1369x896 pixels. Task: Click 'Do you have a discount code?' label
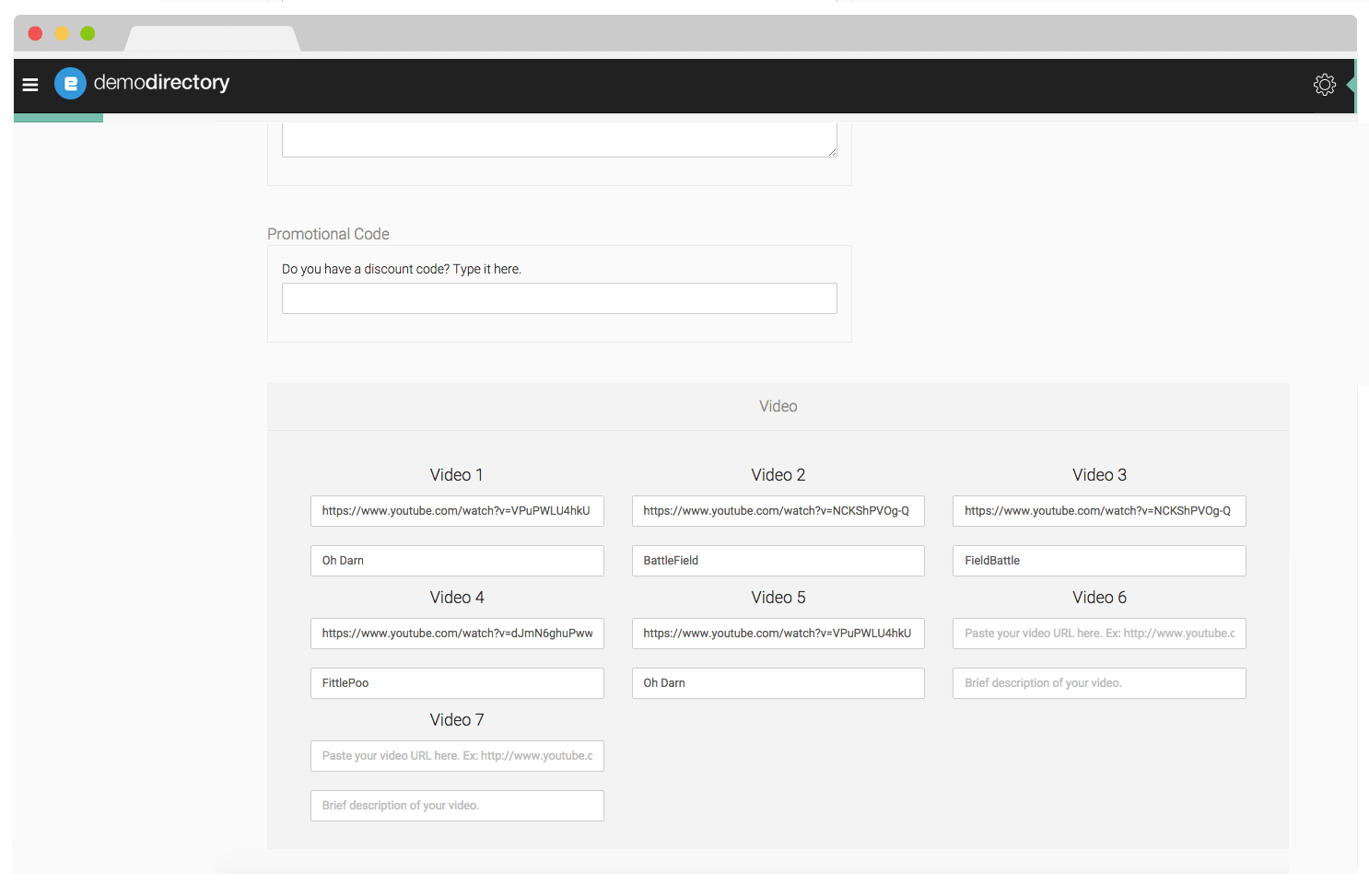[402, 269]
